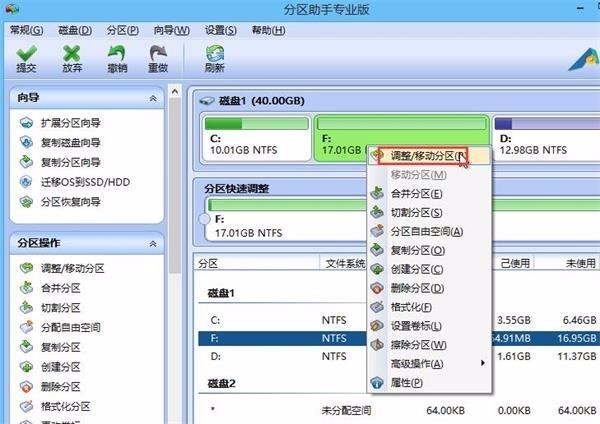Collapse the 向导 sidebar panel
The height and width of the screenshot is (424, 600).
coord(153,98)
